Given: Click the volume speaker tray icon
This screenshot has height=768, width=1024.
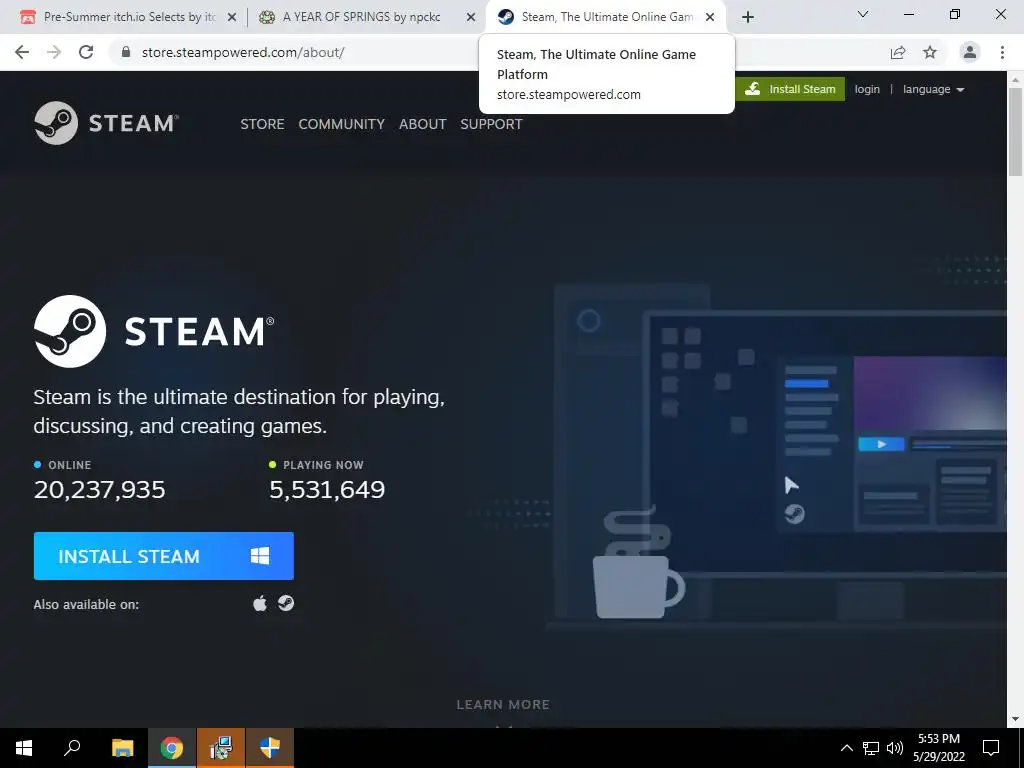Looking at the screenshot, I should 895,748.
